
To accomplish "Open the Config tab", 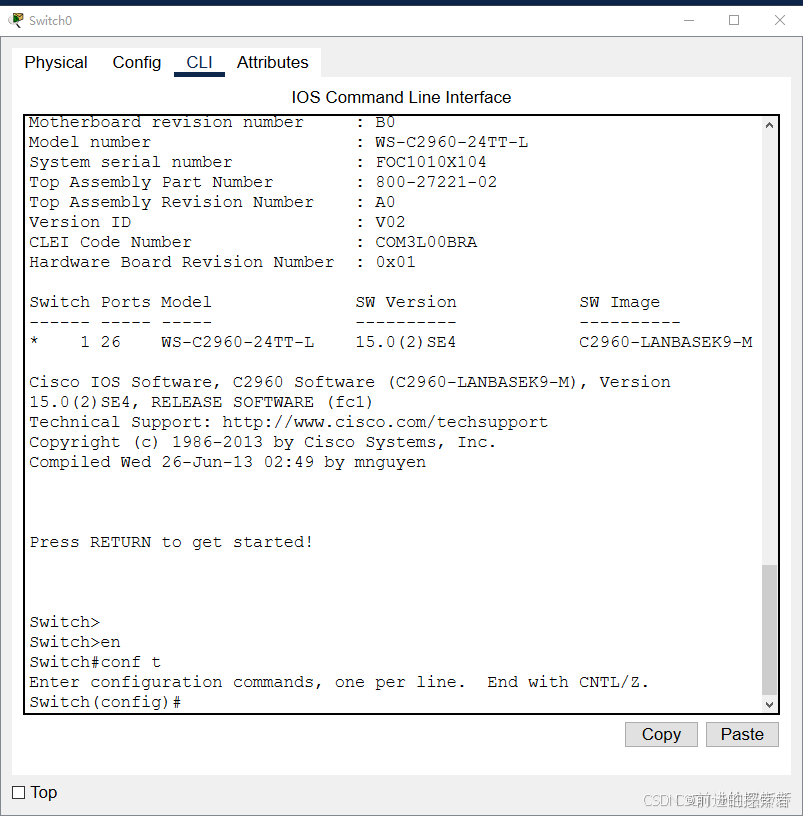I will tap(137, 62).
